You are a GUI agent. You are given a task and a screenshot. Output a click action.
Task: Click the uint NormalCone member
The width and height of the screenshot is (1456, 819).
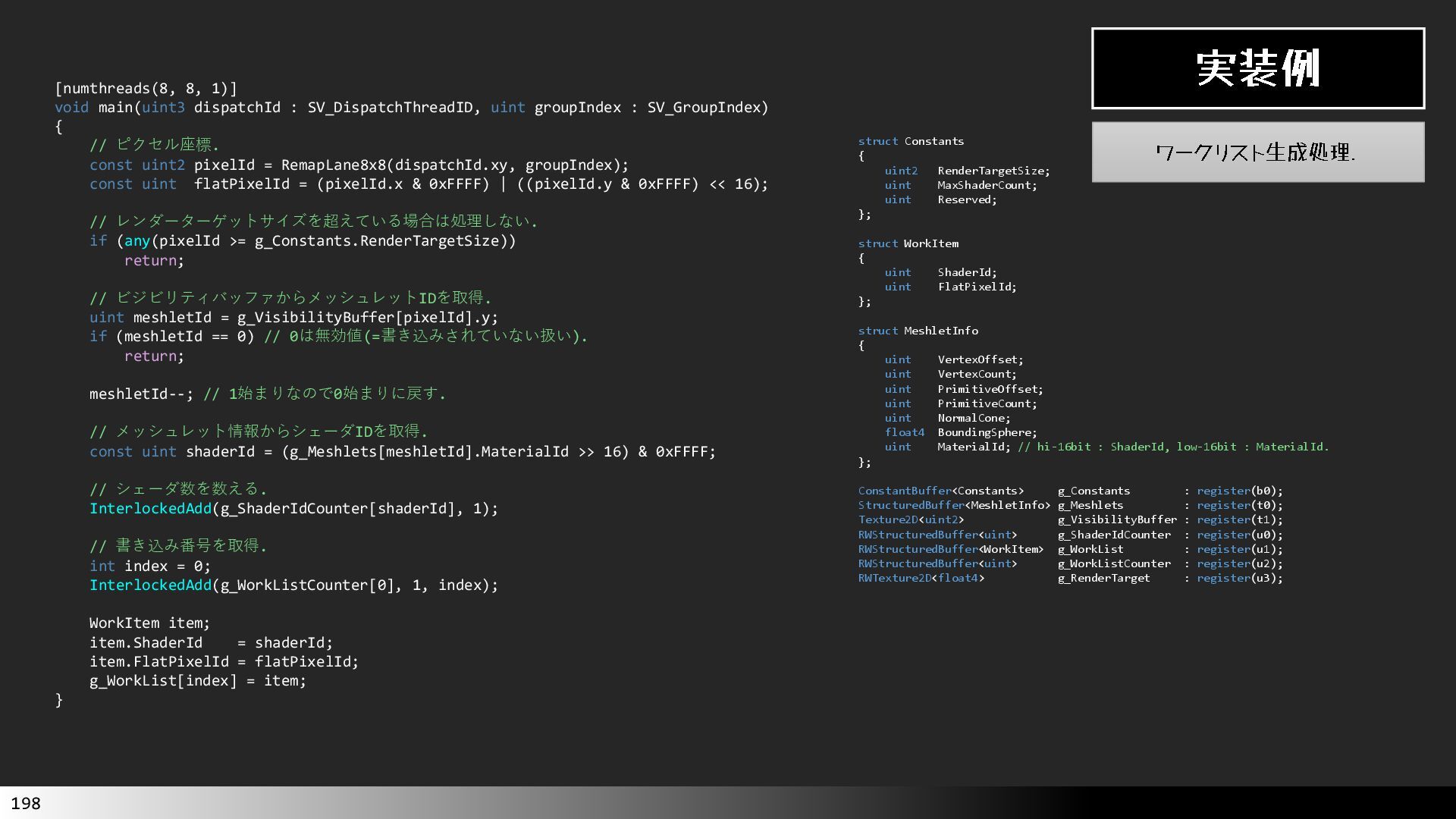pos(948,419)
